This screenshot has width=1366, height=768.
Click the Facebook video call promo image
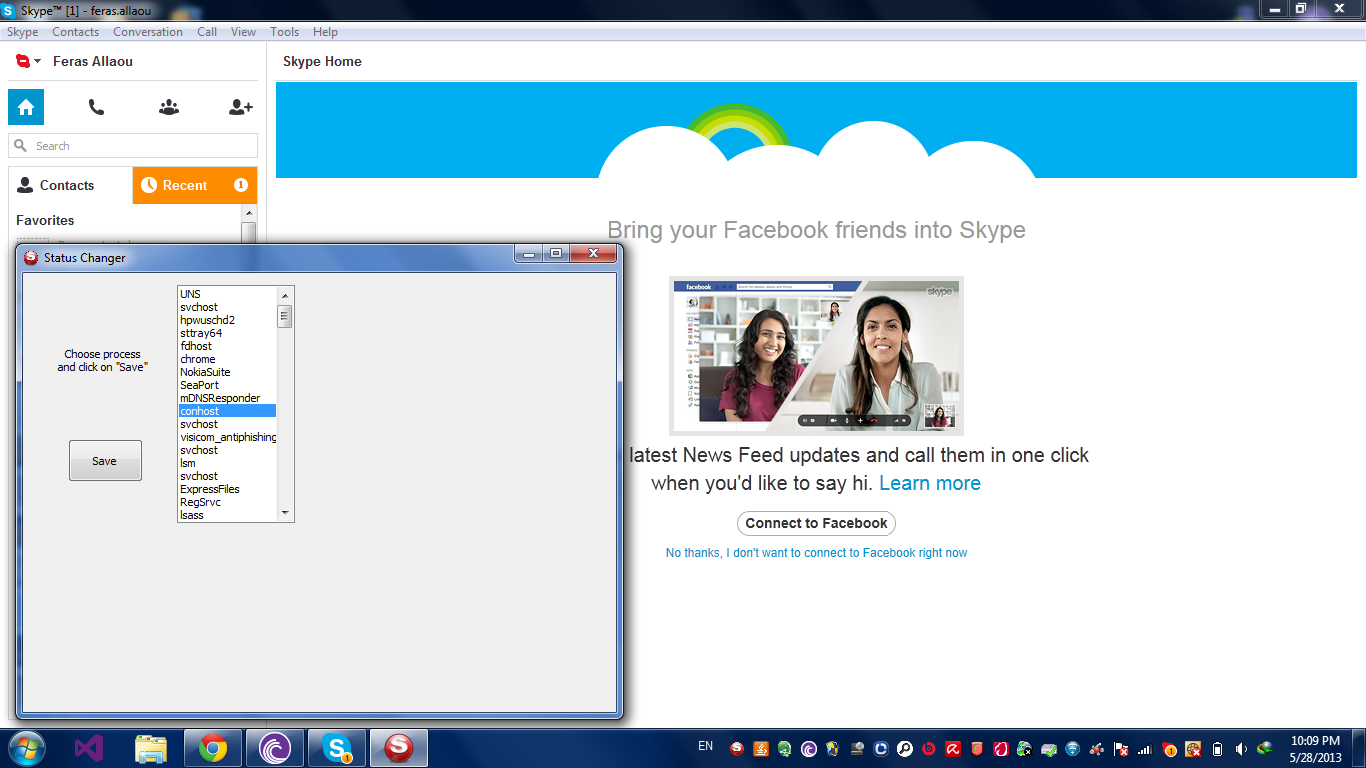coord(816,355)
